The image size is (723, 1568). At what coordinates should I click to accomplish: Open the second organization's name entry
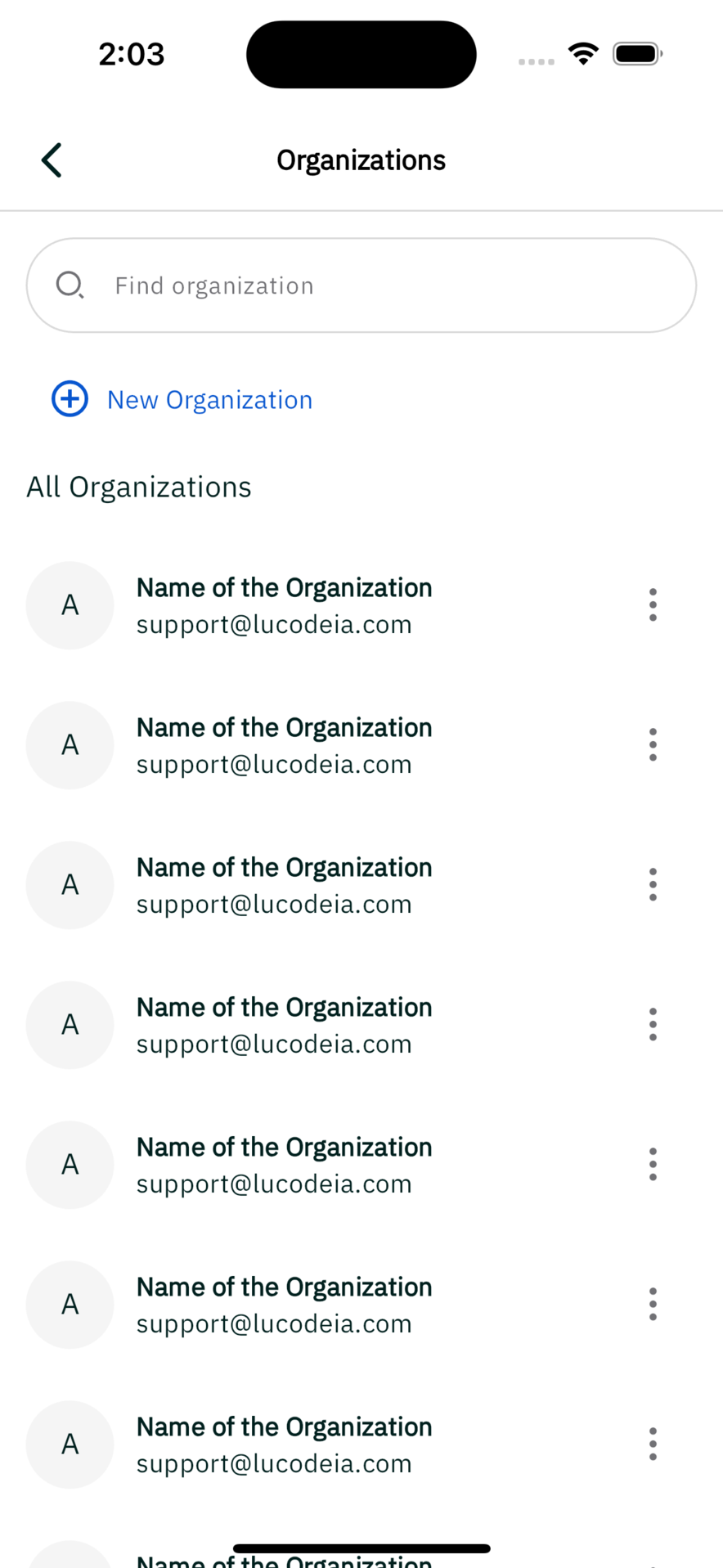284,727
